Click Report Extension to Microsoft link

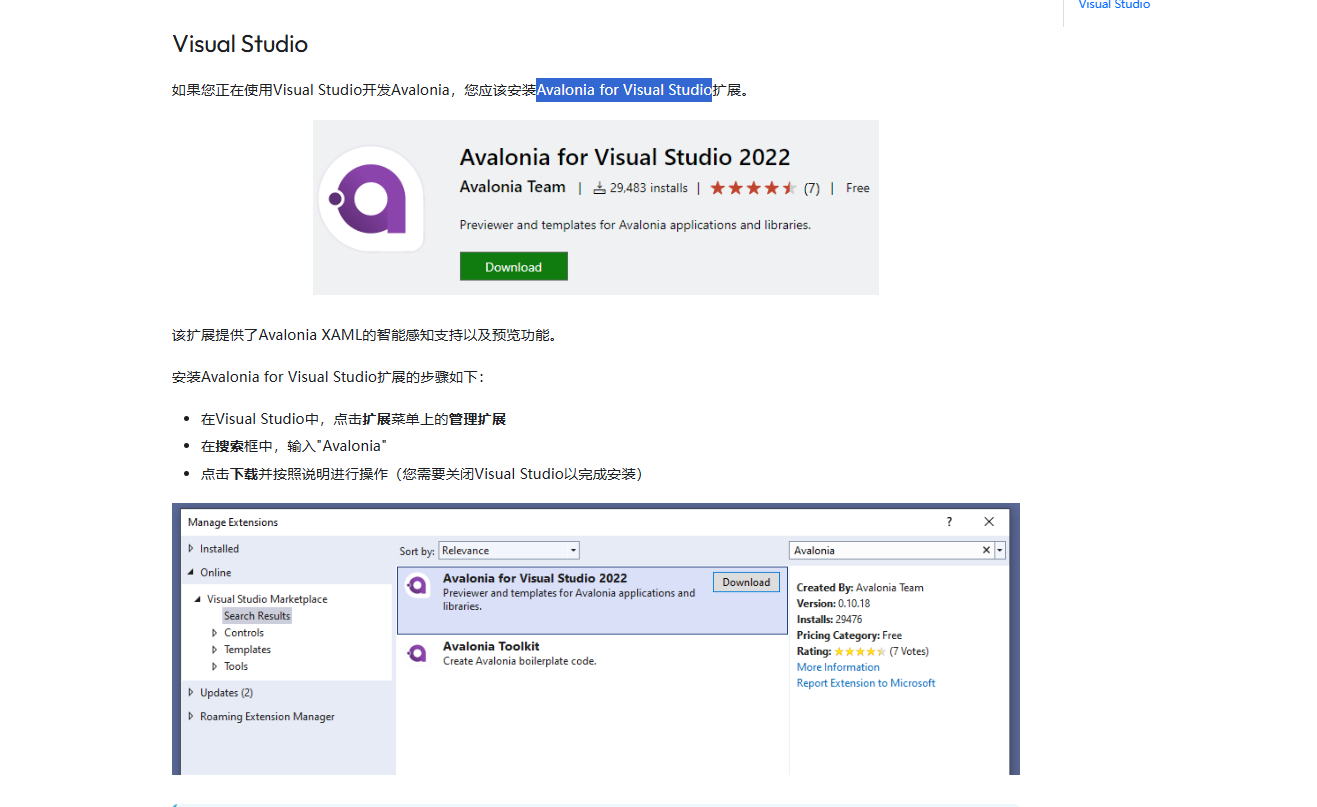point(866,684)
